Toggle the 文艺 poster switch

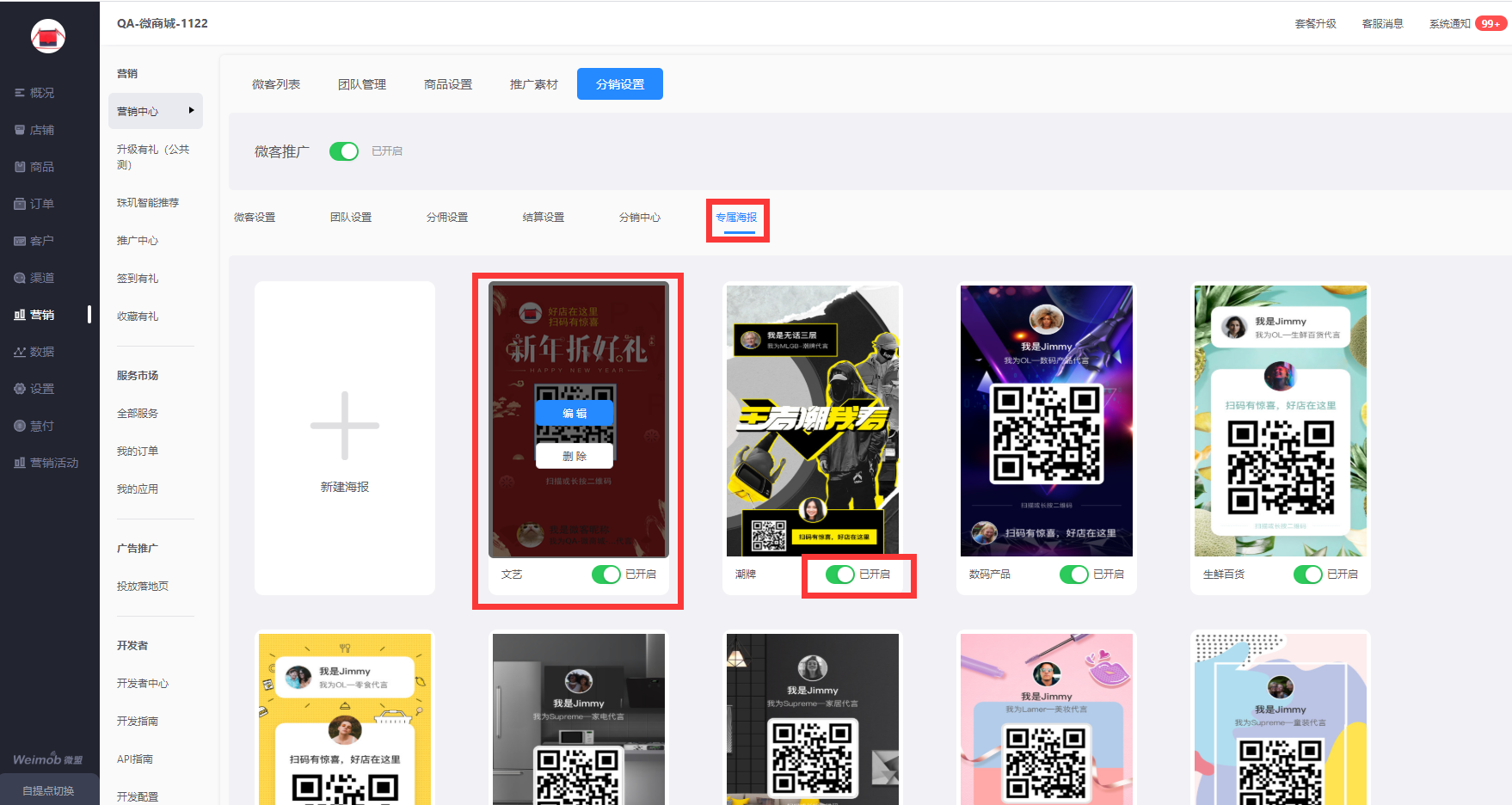(606, 575)
